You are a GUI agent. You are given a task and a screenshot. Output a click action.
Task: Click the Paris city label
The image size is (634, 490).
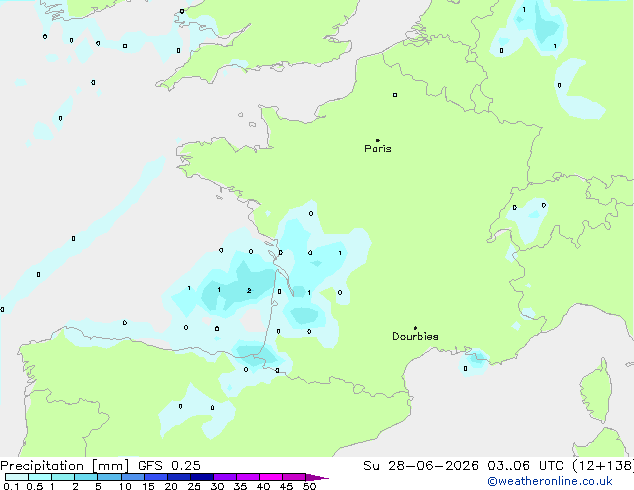378,149
